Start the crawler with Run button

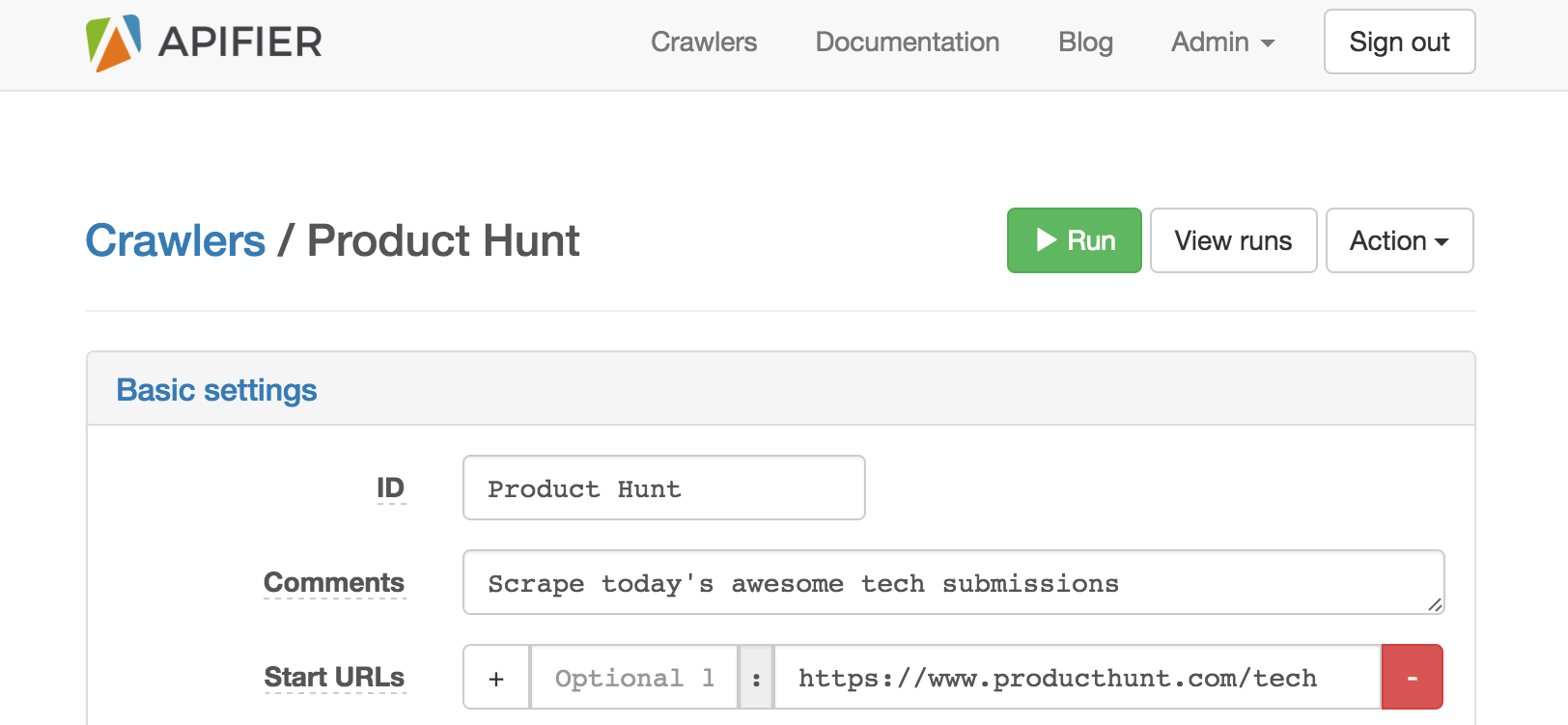coord(1075,240)
